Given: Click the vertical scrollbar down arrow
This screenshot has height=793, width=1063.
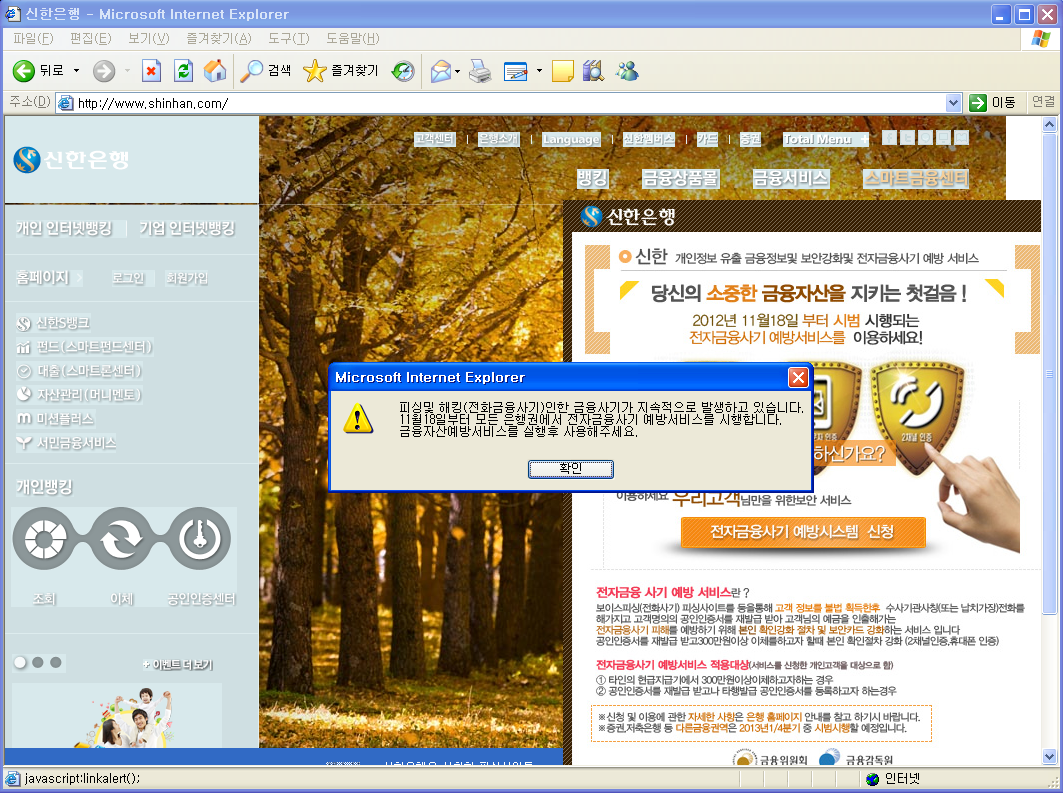Looking at the screenshot, I should [x=1049, y=756].
